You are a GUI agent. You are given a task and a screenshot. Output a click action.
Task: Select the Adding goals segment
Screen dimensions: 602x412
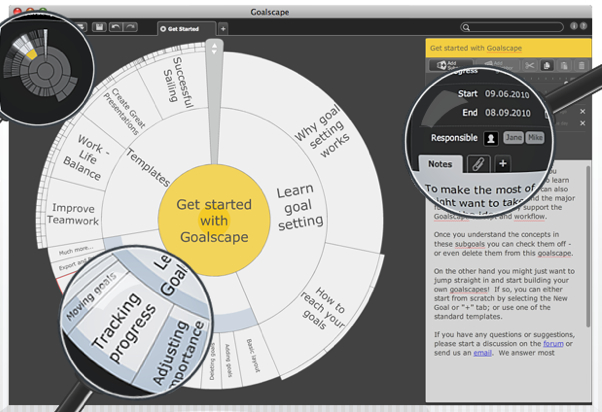tap(228, 360)
